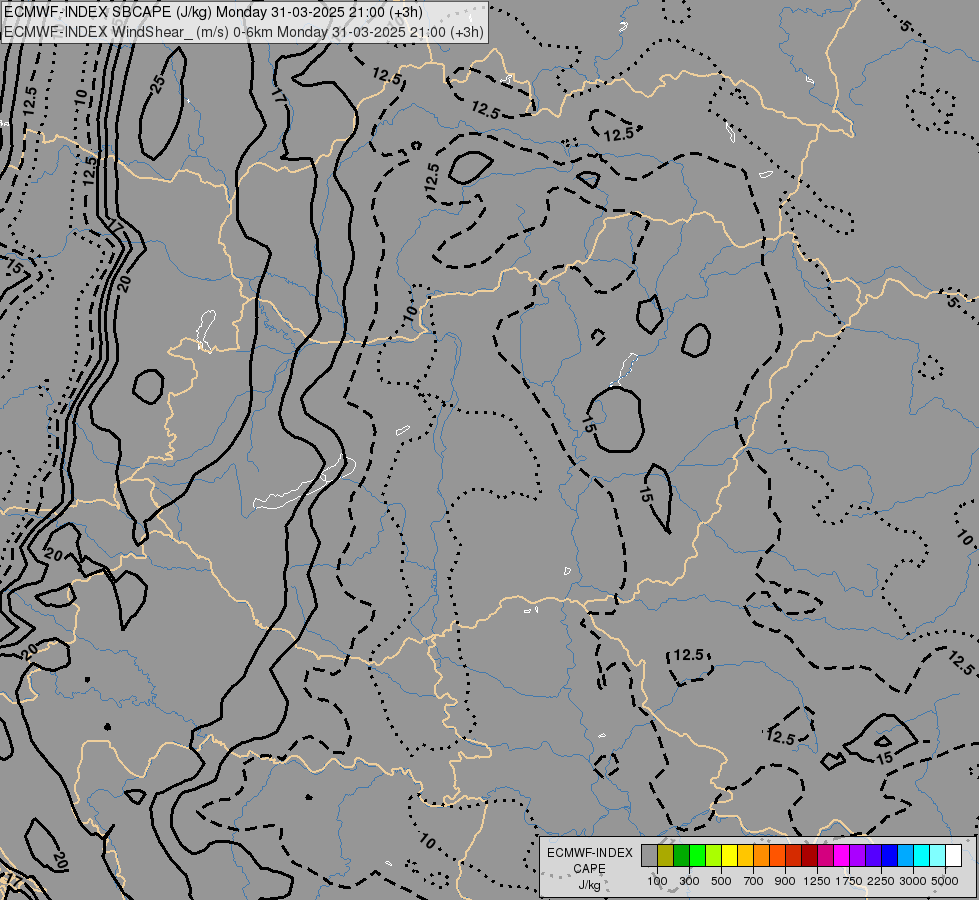
Task: Click the 1250 value on legend scale
Action: tap(817, 881)
